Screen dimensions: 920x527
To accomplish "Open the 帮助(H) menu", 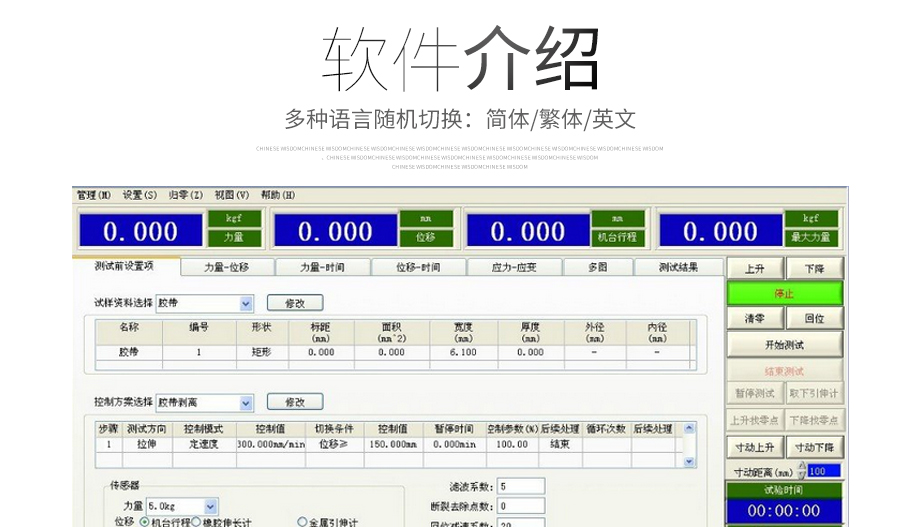I will [x=278, y=195].
